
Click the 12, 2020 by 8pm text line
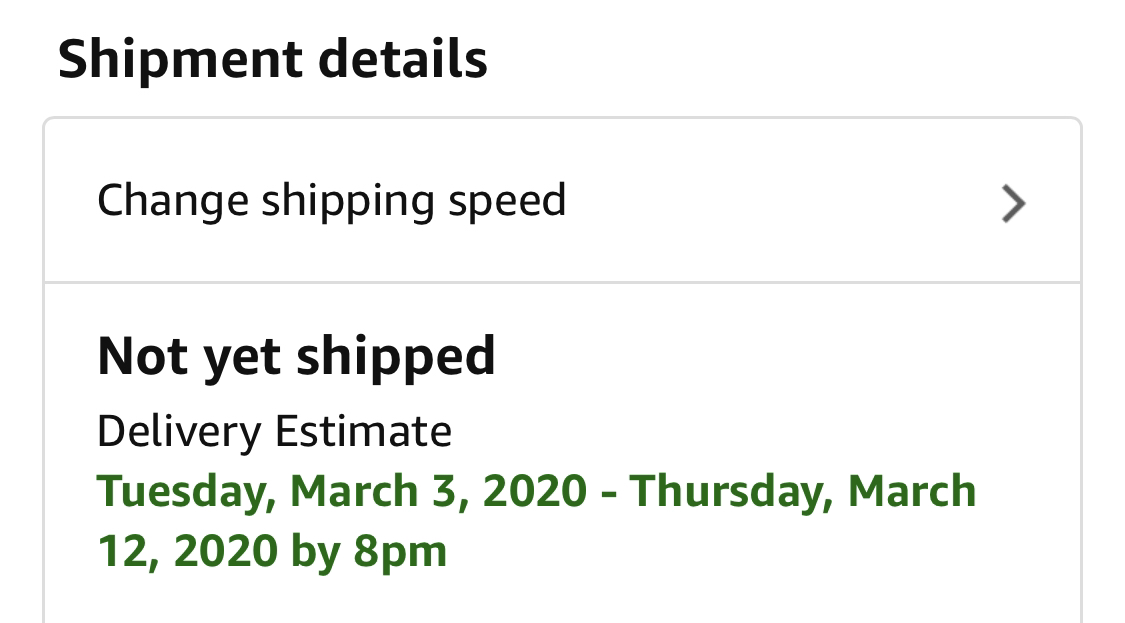point(272,551)
